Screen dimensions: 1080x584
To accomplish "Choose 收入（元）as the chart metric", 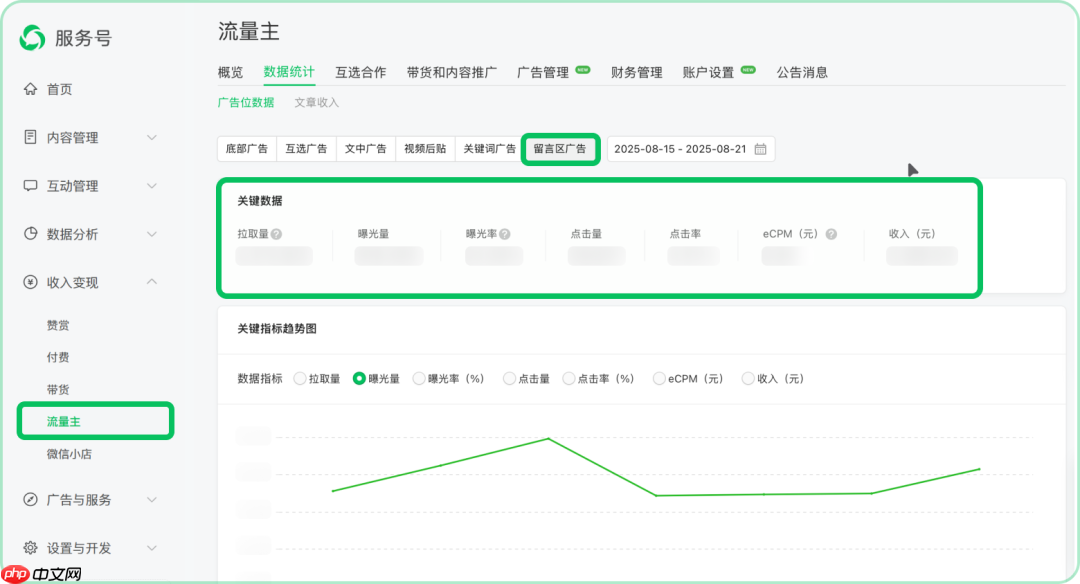I will (x=748, y=378).
